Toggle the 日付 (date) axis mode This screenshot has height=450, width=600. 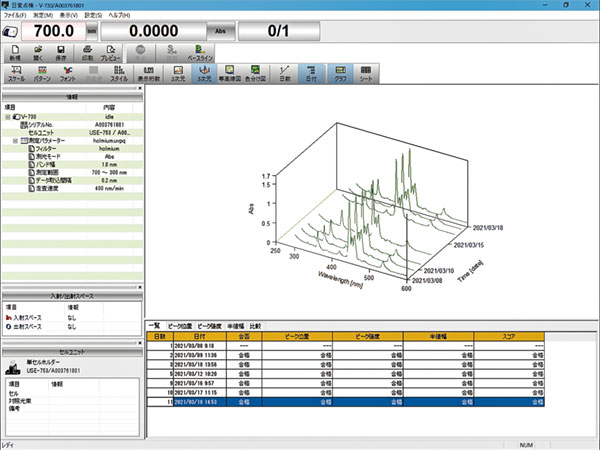311,74
